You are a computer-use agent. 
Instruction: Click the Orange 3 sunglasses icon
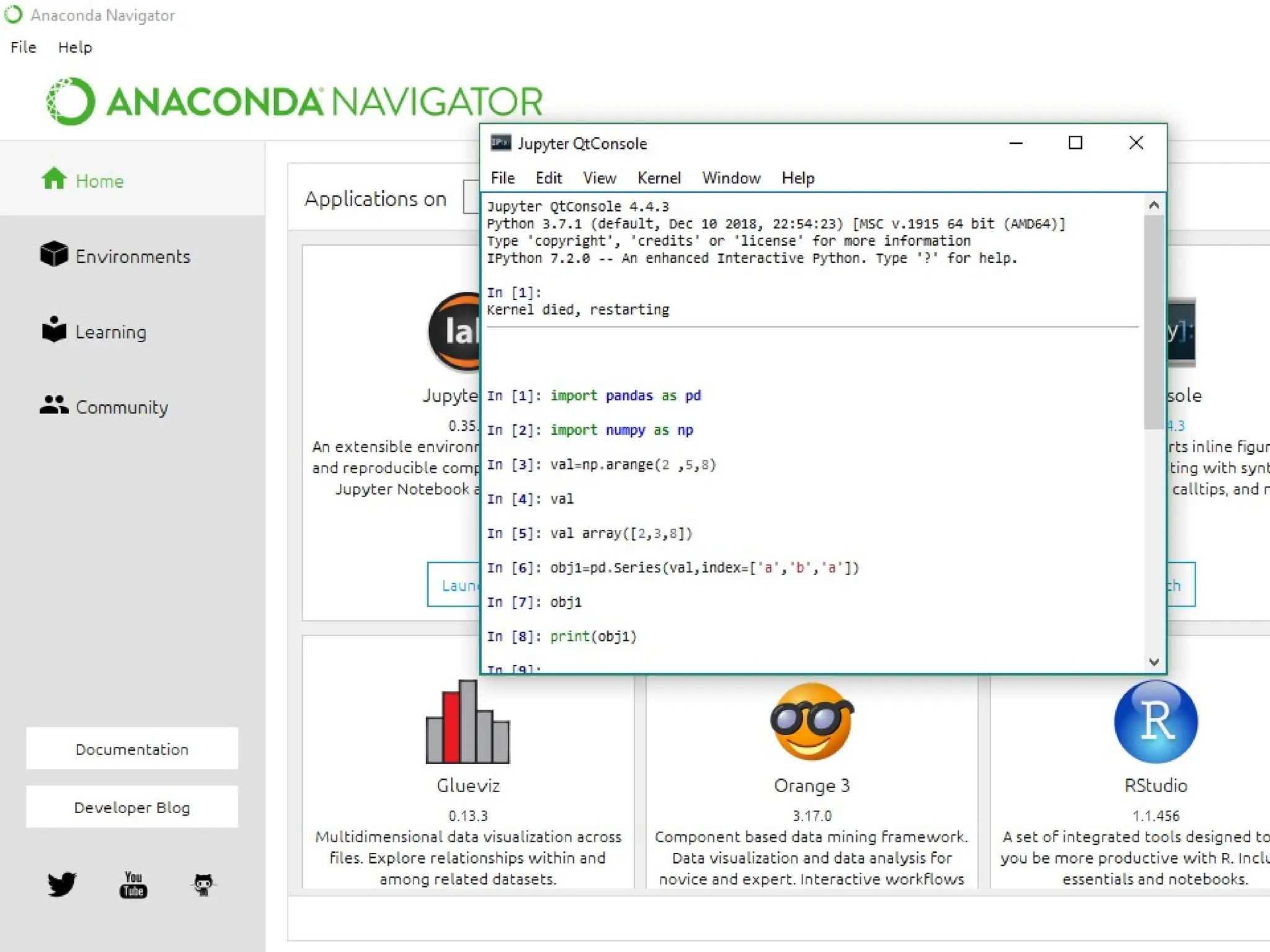tap(812, 721)
